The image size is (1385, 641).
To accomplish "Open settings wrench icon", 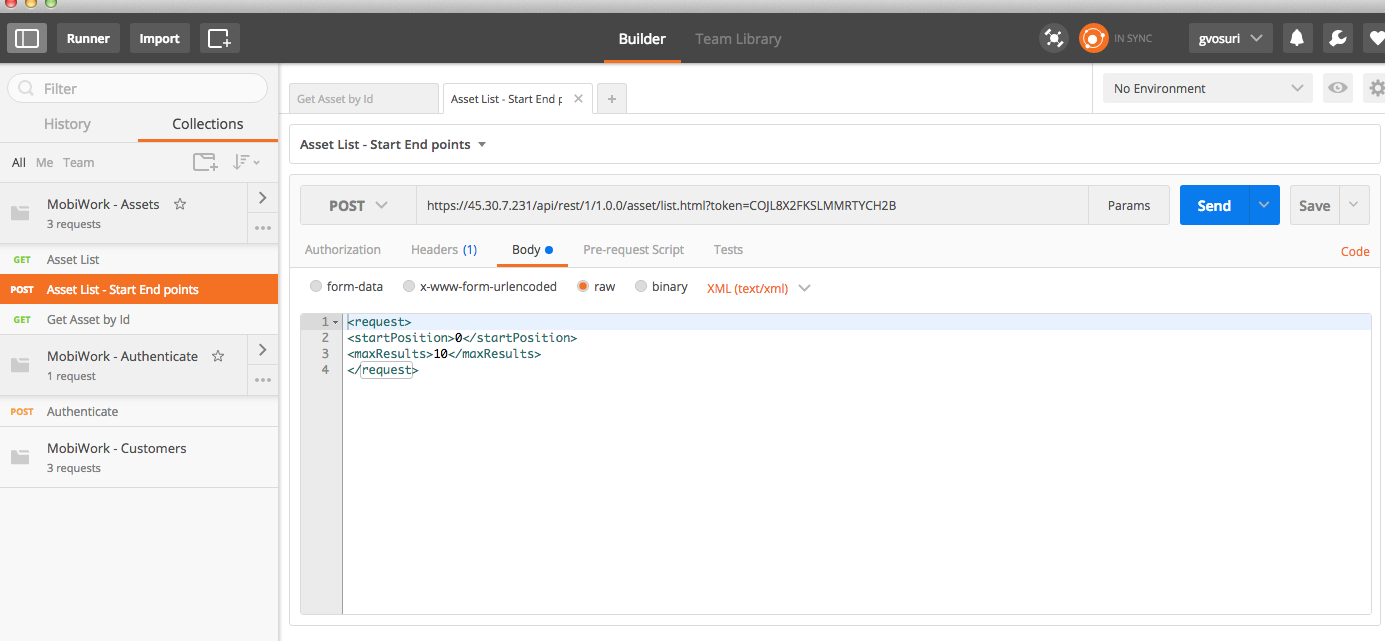I will (1337, 39).
